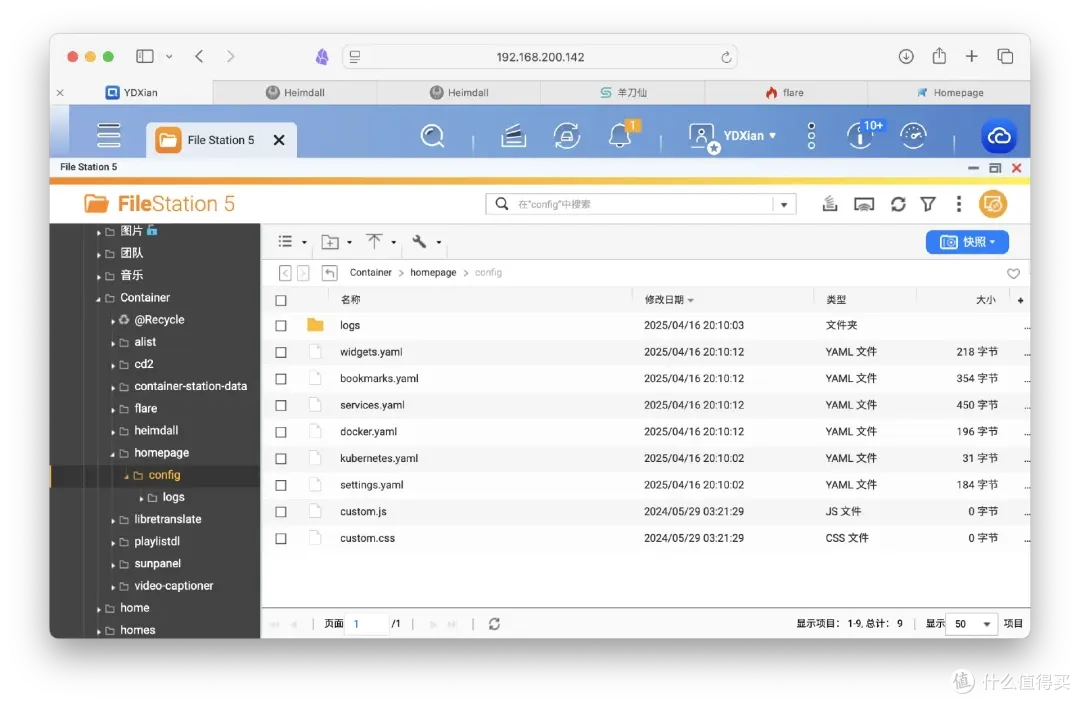Check the box for settings.yaml
Screen dimensions: 1080x704
point(281,486)
